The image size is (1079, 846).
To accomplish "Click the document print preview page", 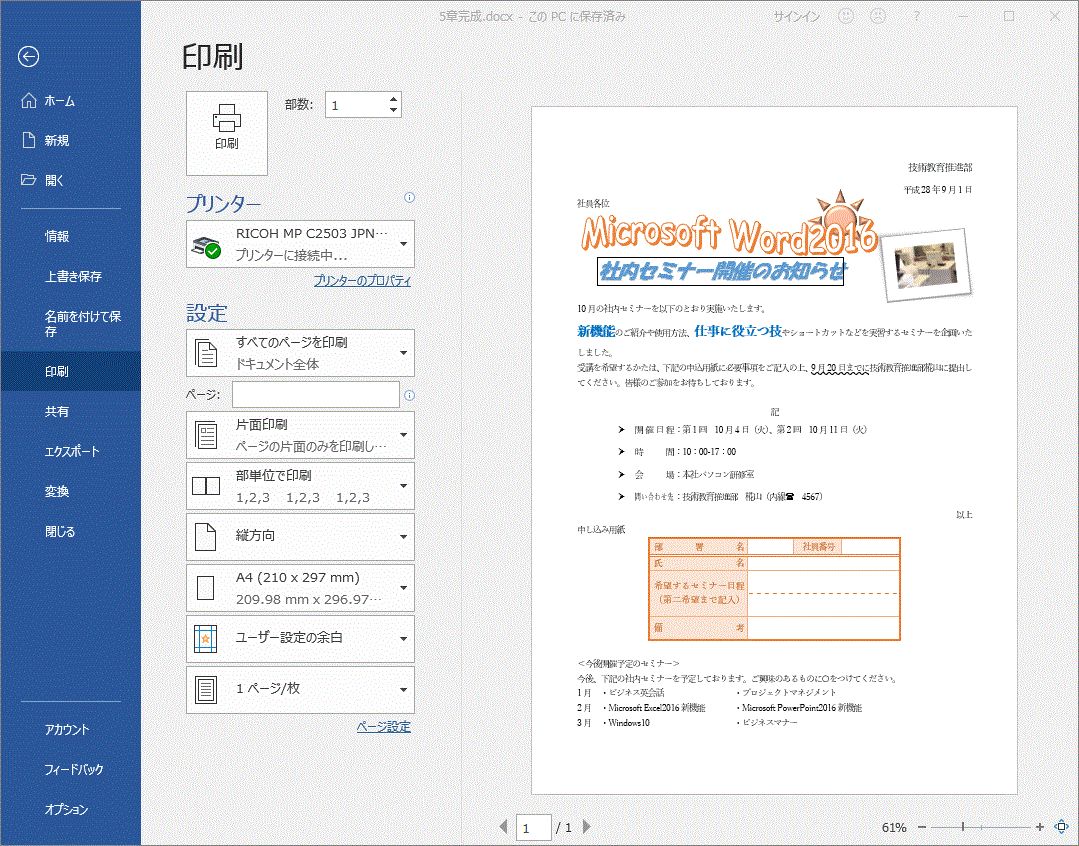I will pyautogui.click(x=774, y=450).
